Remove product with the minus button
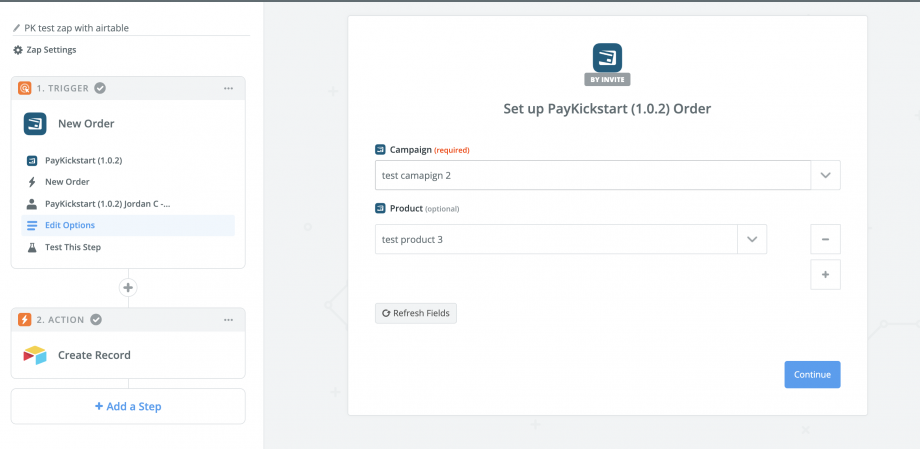Screen dimensions: 920x449 826,239
